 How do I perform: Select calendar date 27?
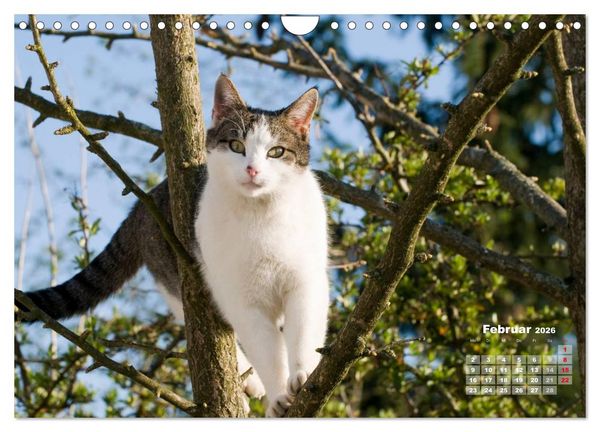click(534, 390)
